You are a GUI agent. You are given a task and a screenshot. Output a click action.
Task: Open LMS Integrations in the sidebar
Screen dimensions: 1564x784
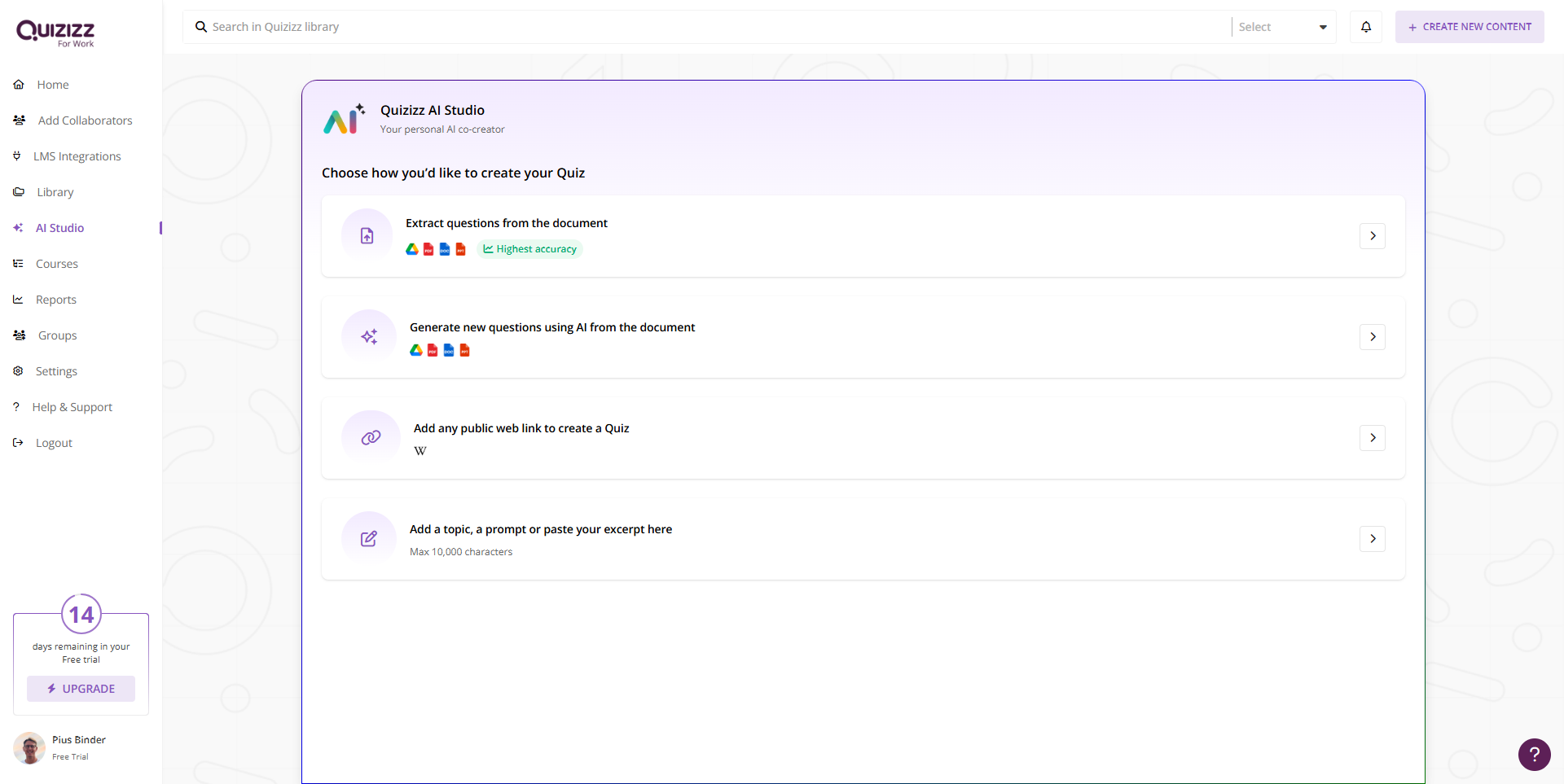pyautogui.click(x=77, y=156)
